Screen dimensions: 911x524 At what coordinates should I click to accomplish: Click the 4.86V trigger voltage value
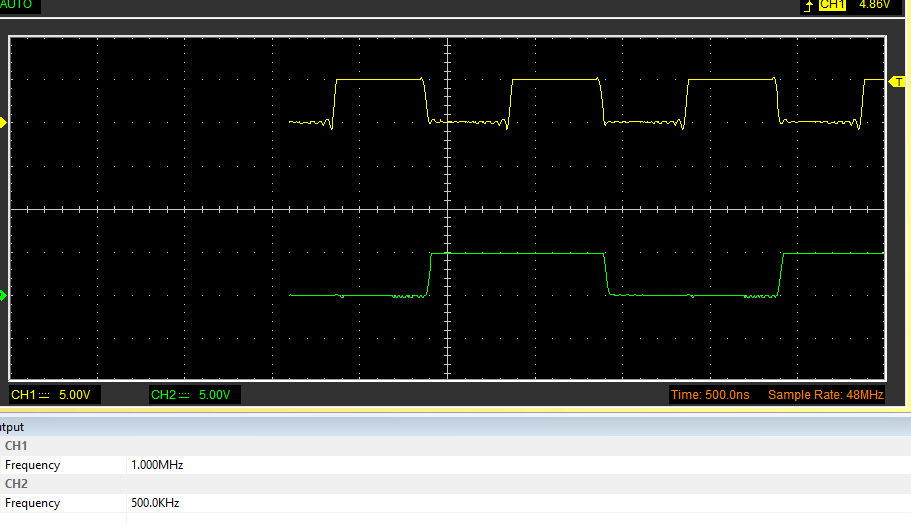point(876,5)
